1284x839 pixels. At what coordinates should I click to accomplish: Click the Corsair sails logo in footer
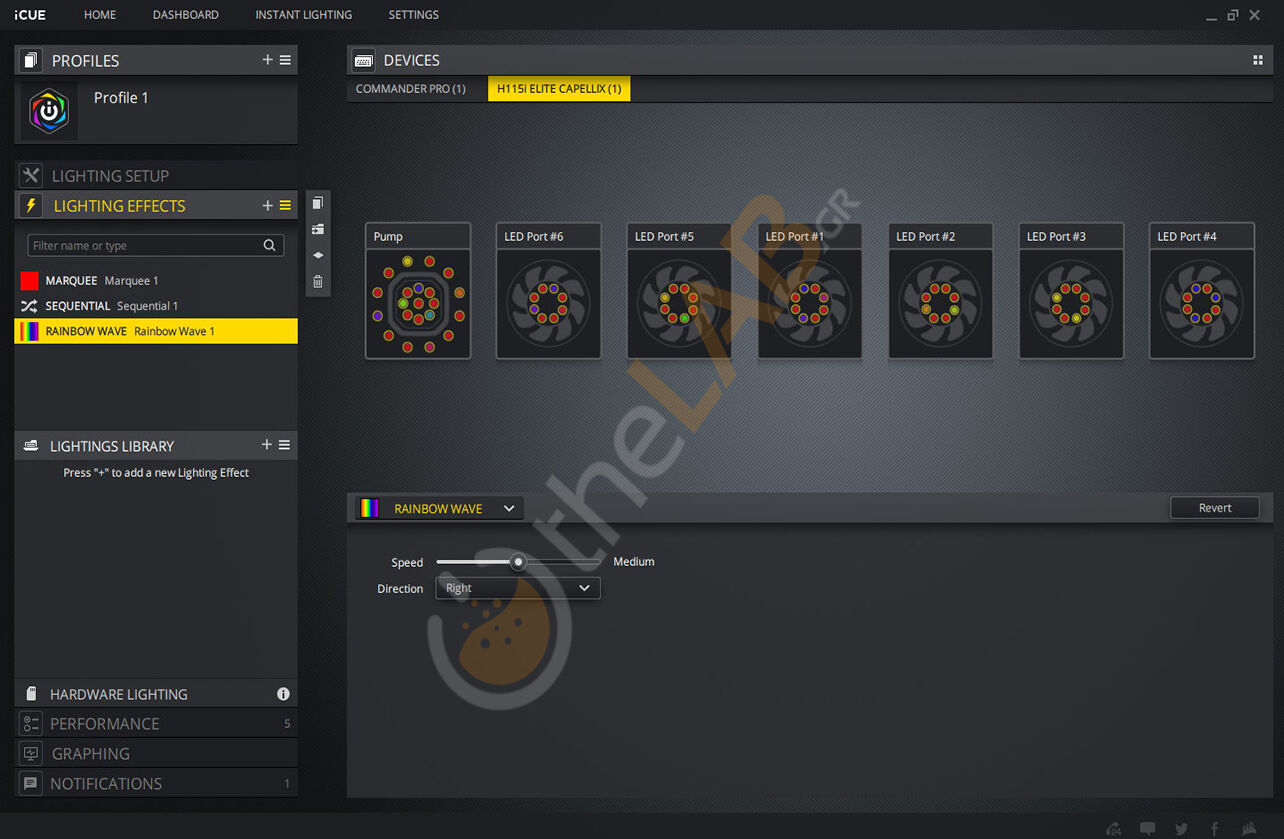coord(1248,828)
